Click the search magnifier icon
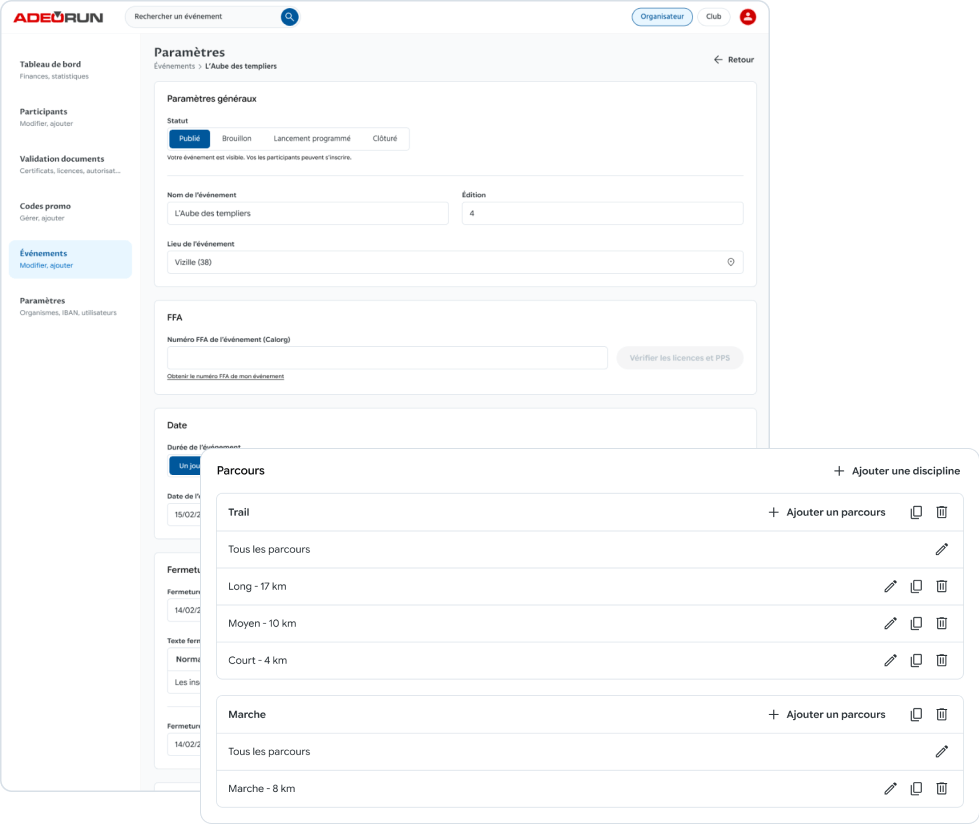979x824 pixels. click(x=289, y=17)
